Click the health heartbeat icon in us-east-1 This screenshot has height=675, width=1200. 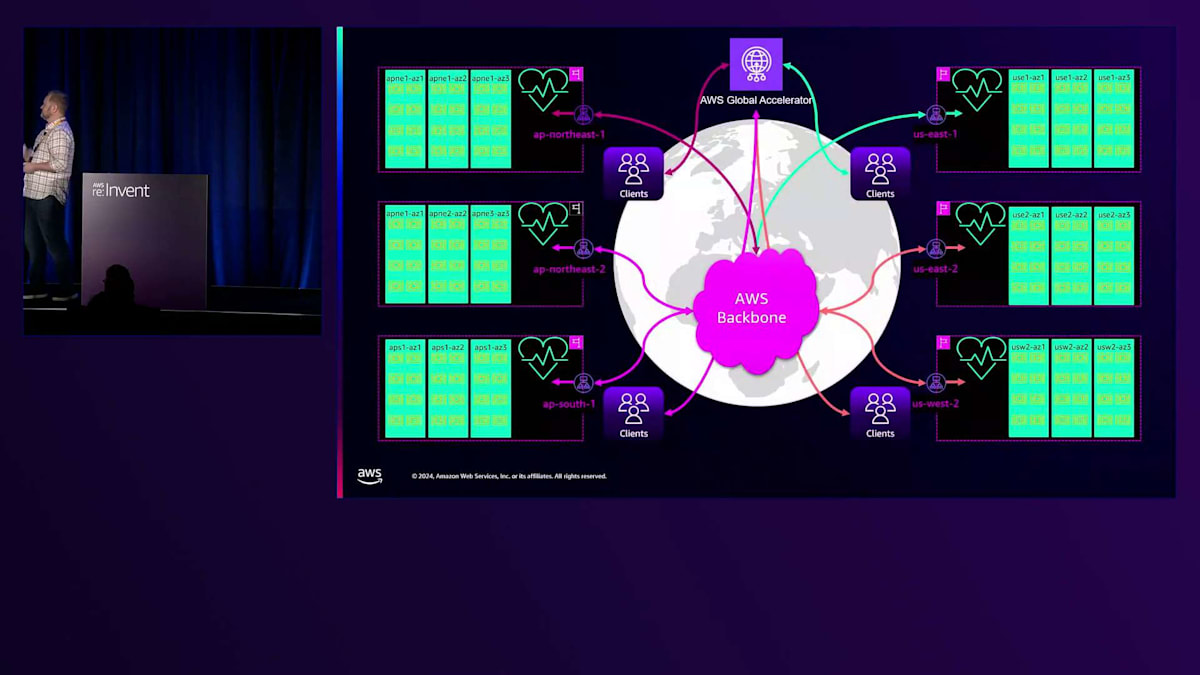point(977,89)
